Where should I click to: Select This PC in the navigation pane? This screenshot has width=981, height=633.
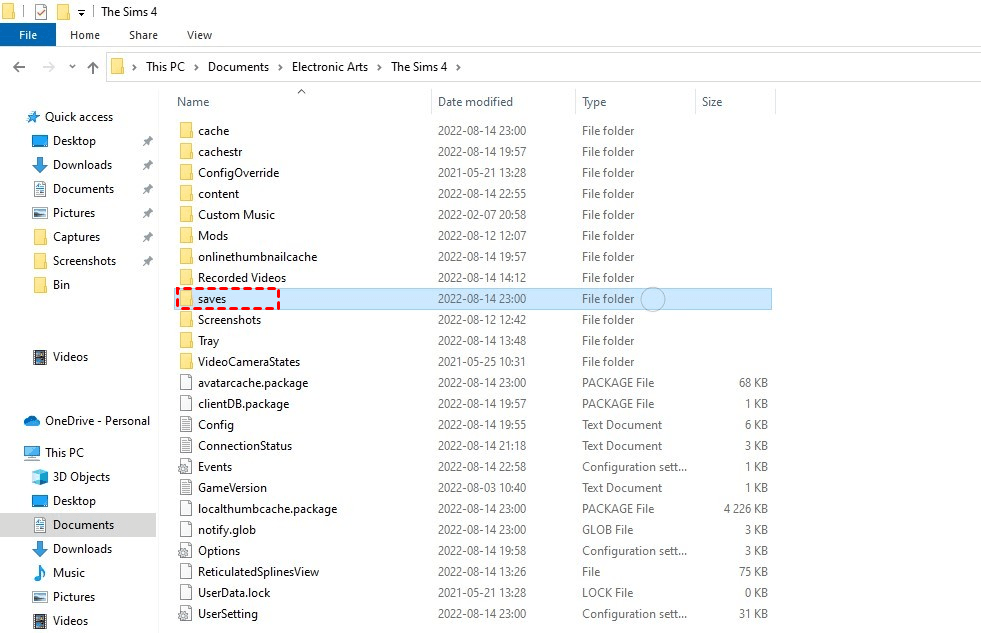click(x=64, y=452)
